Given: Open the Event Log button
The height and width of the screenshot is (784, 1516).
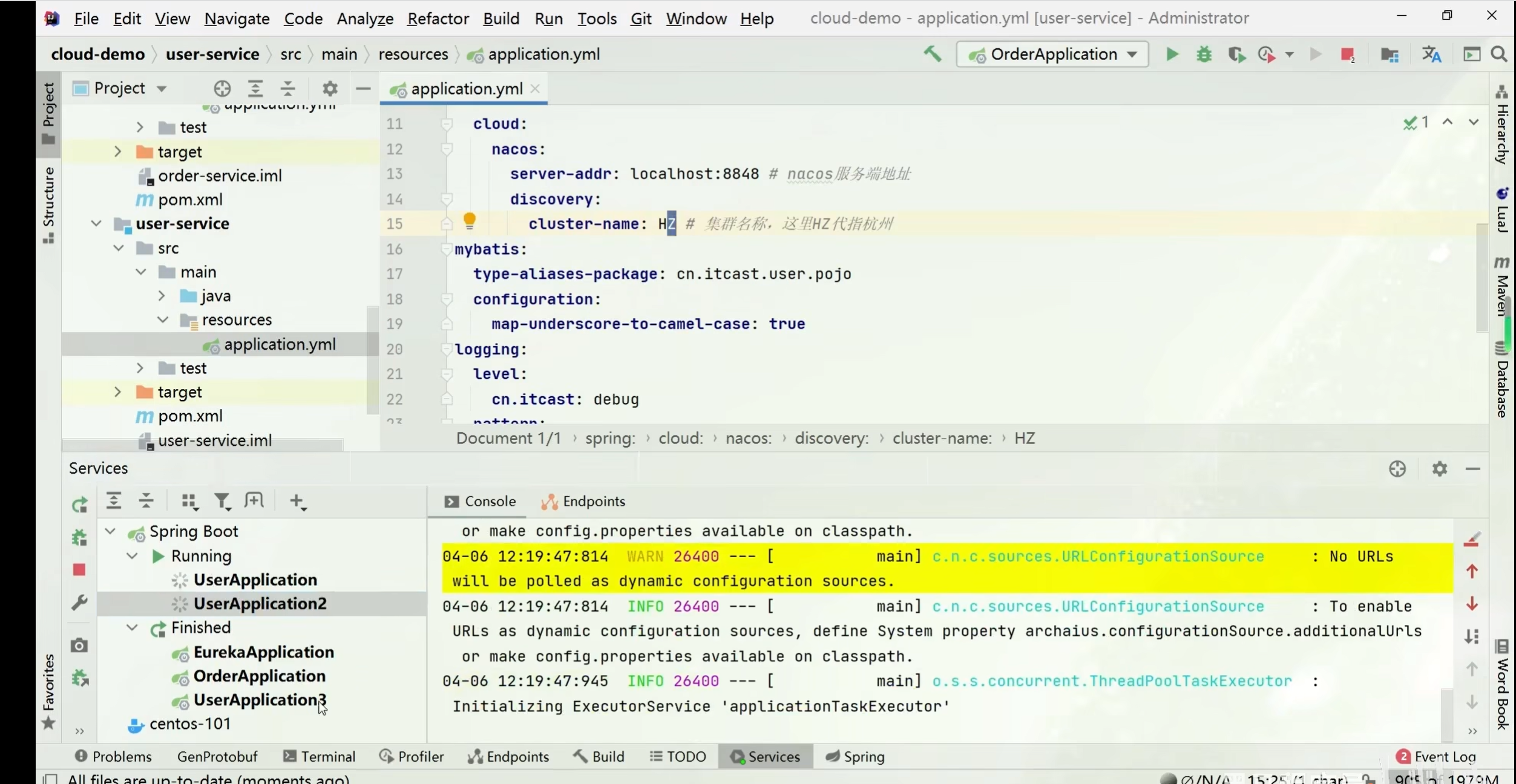Looking at the screenshot, I should click(x=1437, y=757).
